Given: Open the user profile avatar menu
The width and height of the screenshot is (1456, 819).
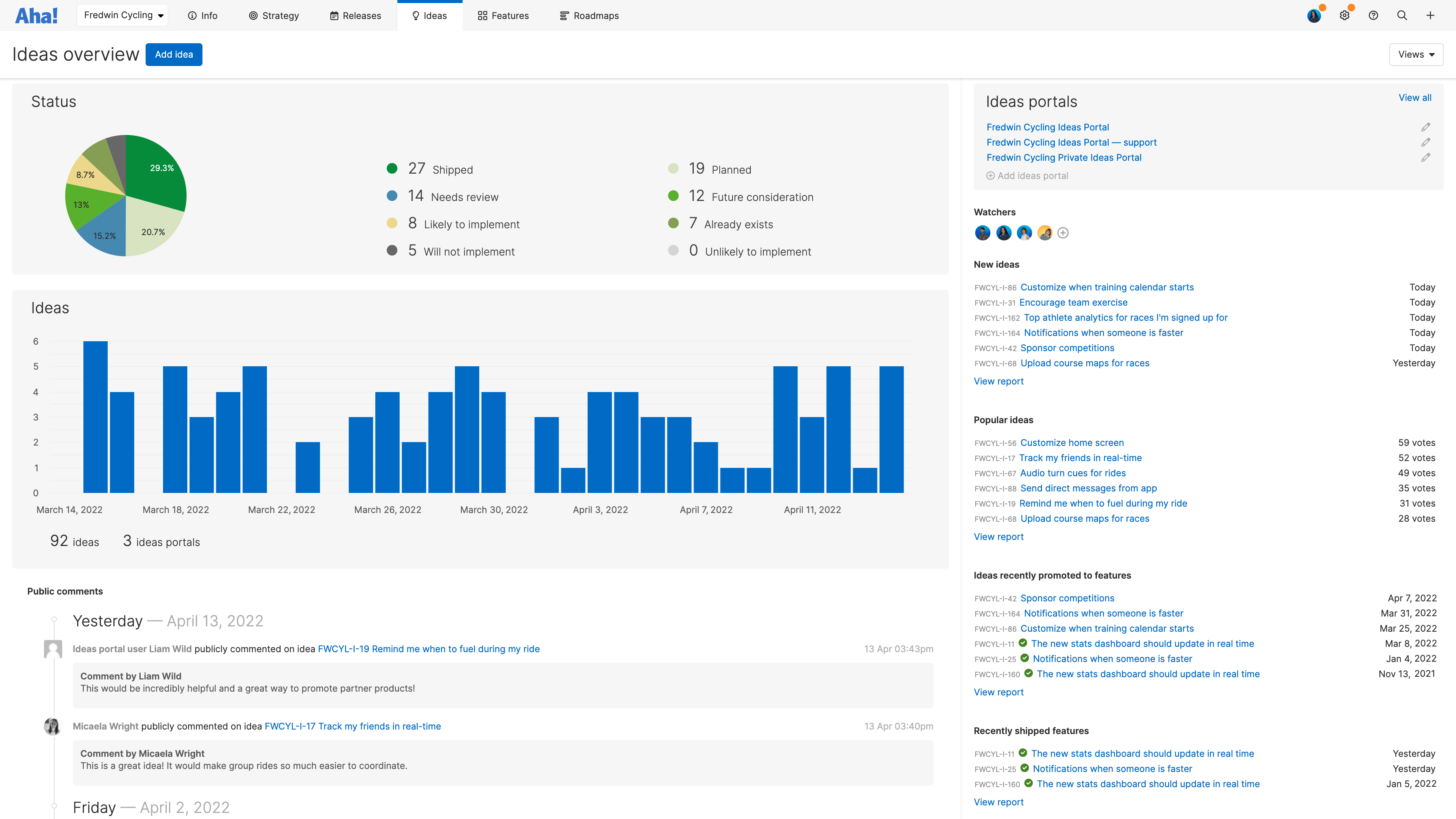Looking at the screenshot, I should click(1313, 15).
